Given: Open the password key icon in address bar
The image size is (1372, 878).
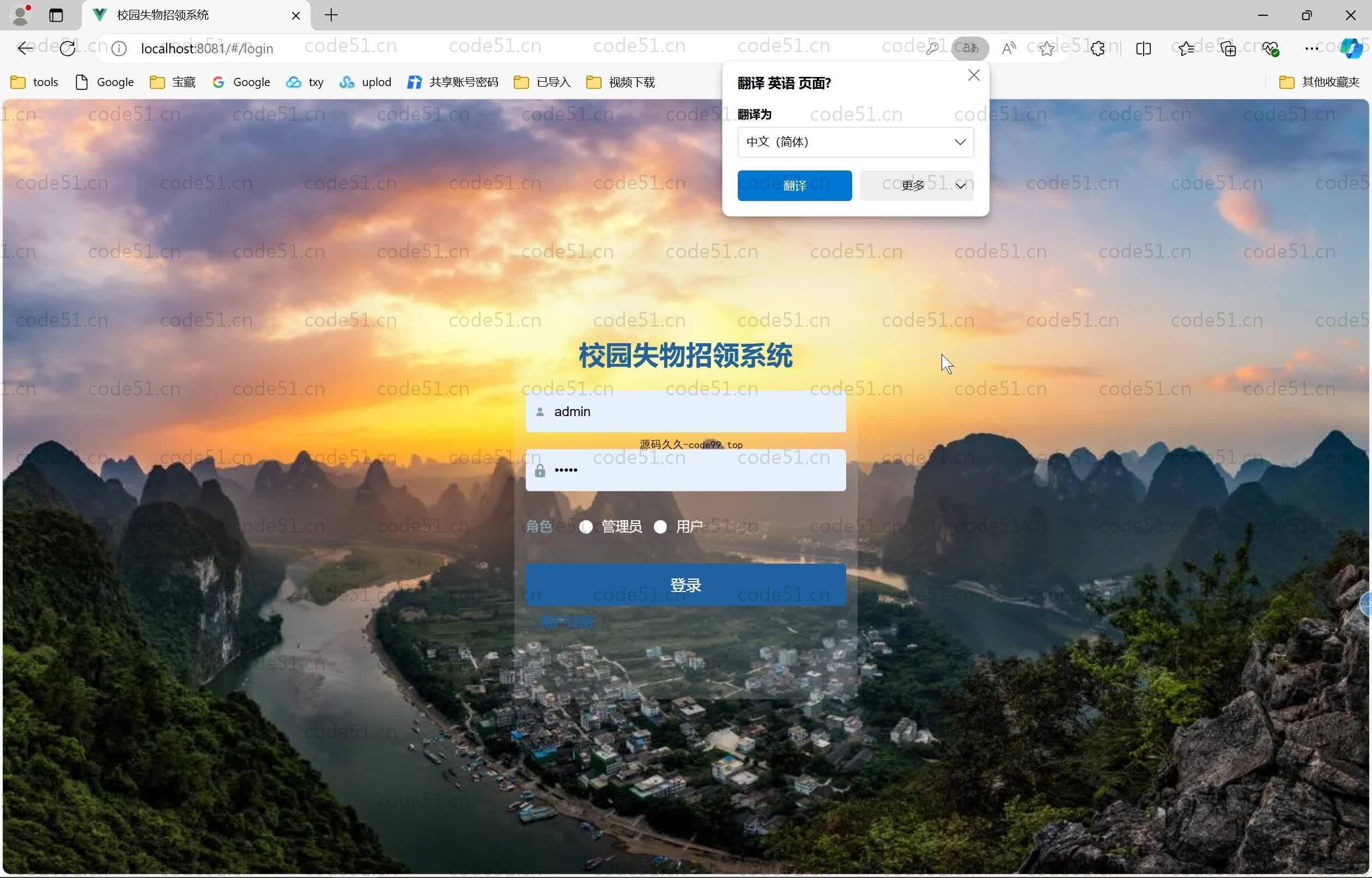Looking at the screenshot, I should (x=932, y=48).
